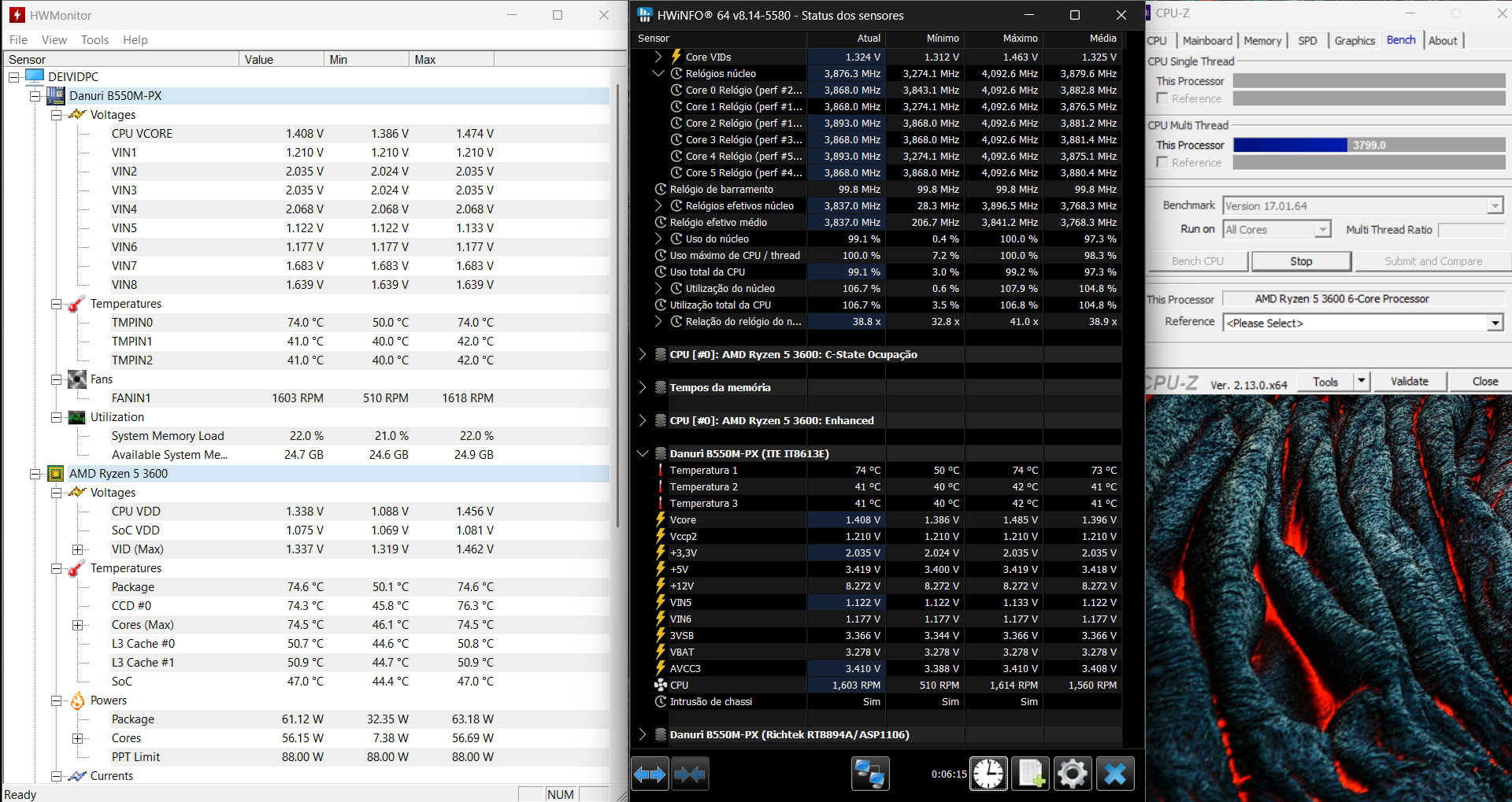This screenshot has width=1512, height=802.
Task: Click the Temperatura 1 thermometer icon
Action: 661,470
